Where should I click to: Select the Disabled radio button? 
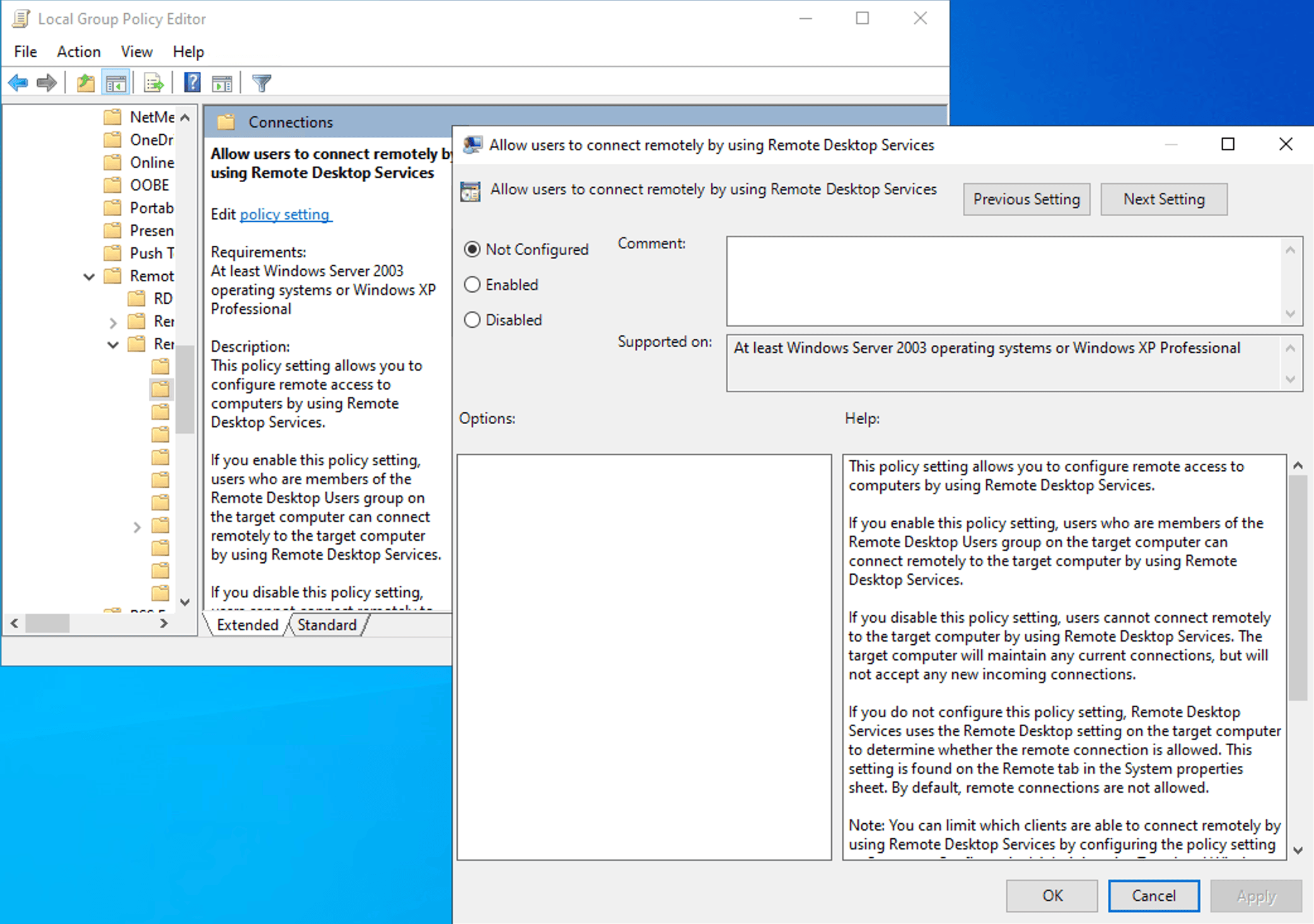click(472, 320)
